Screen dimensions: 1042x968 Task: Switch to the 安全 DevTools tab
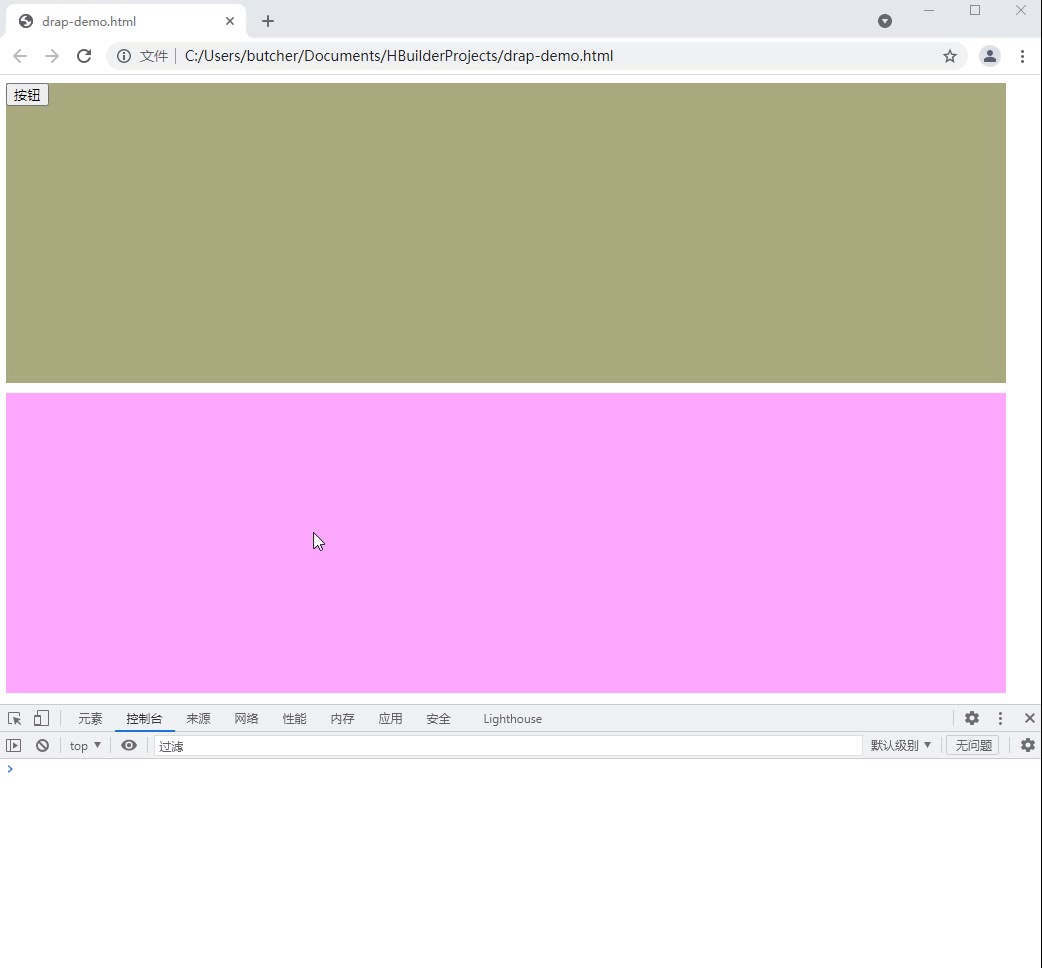(438, 719)
